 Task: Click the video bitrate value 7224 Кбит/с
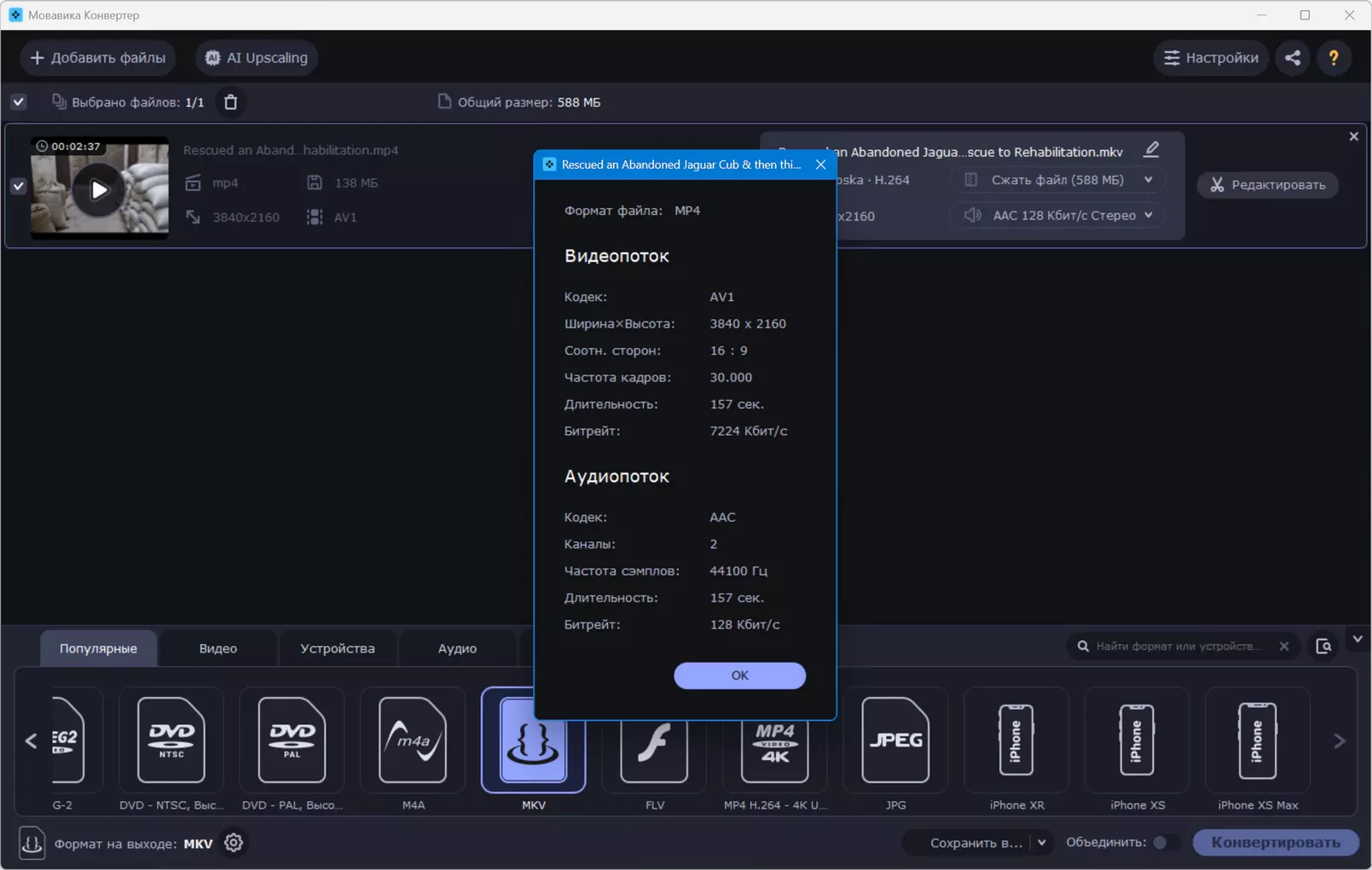pyautogui.click(x=749, y=431)
